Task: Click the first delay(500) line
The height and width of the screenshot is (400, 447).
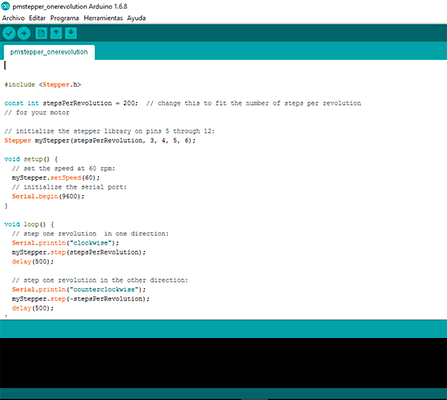Action: pos(33,262)
